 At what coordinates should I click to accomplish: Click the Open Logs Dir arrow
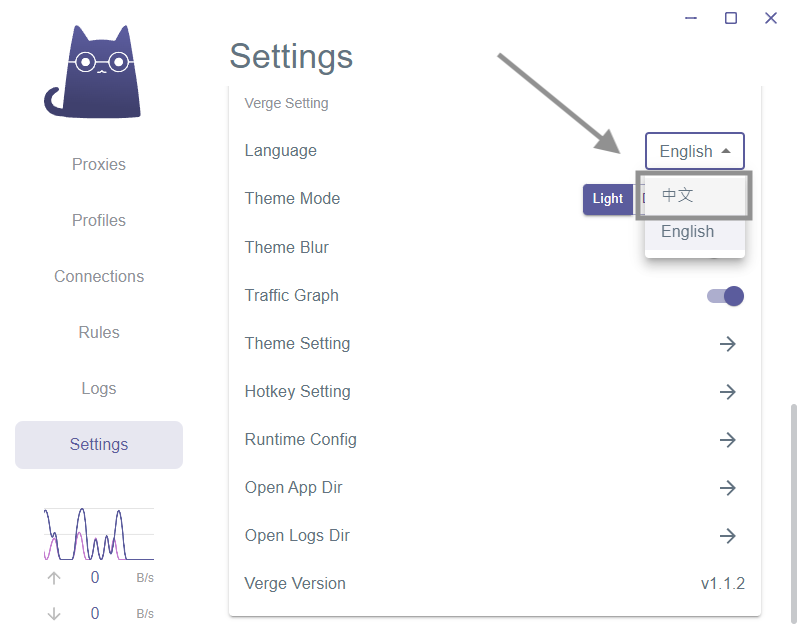[x=727, y=535]
